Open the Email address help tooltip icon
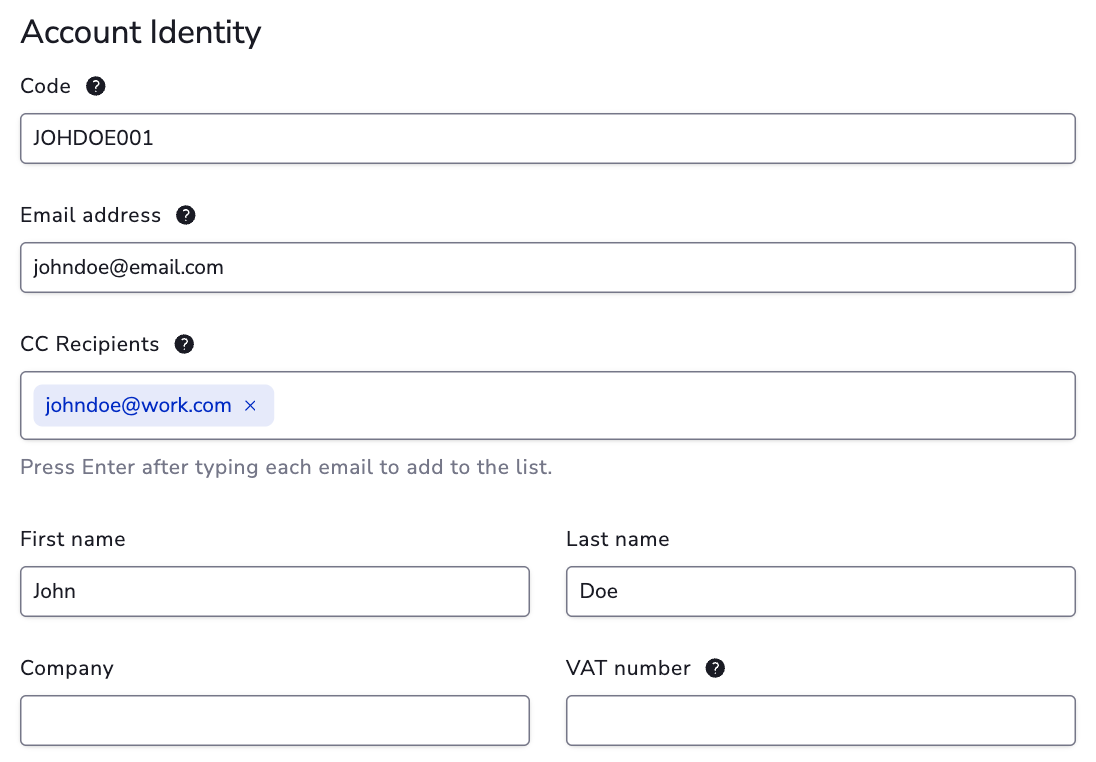This screenshot has width=1096, height=762. 185,215
